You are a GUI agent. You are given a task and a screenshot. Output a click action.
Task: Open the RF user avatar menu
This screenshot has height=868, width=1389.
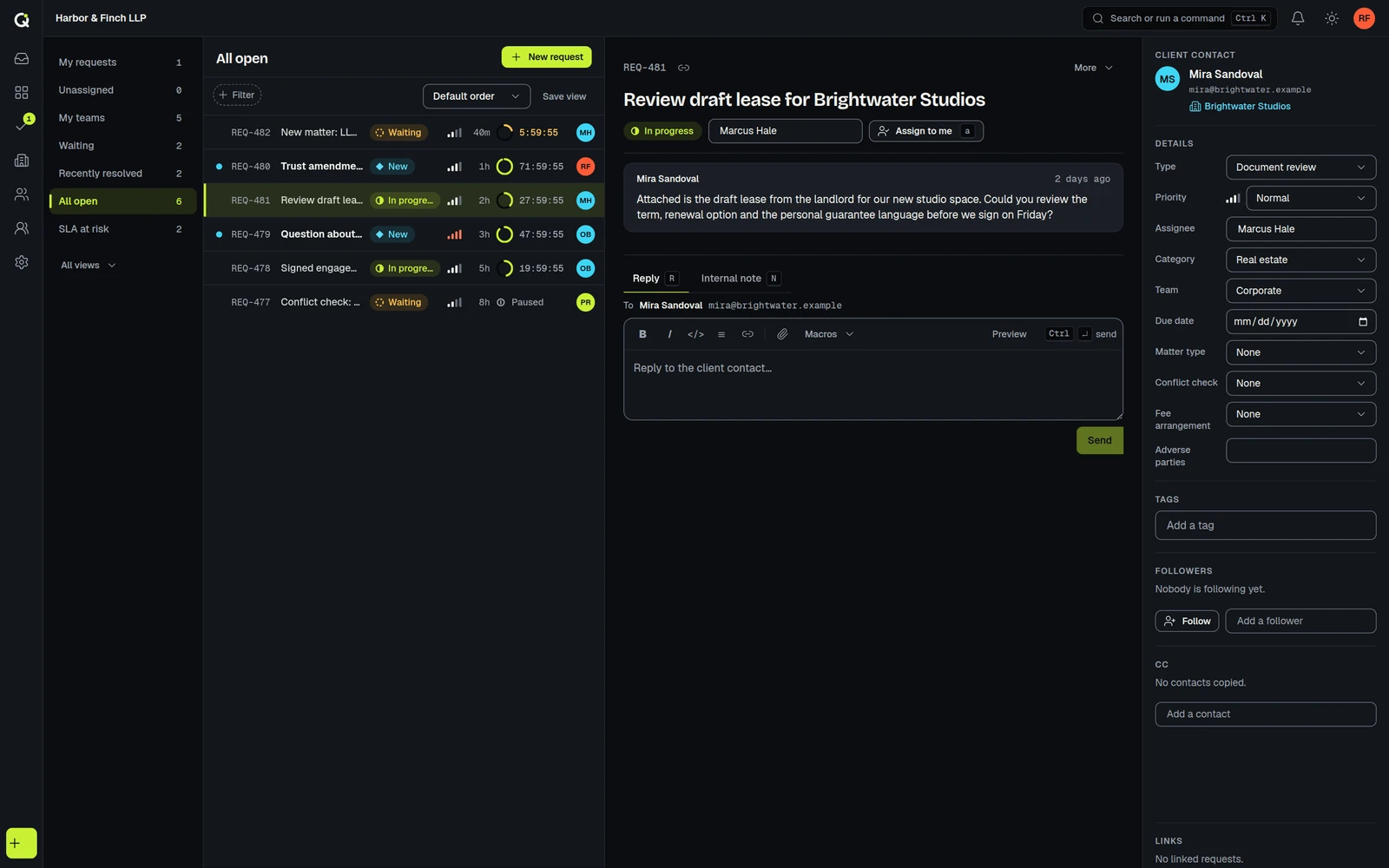coord(1364,18)
